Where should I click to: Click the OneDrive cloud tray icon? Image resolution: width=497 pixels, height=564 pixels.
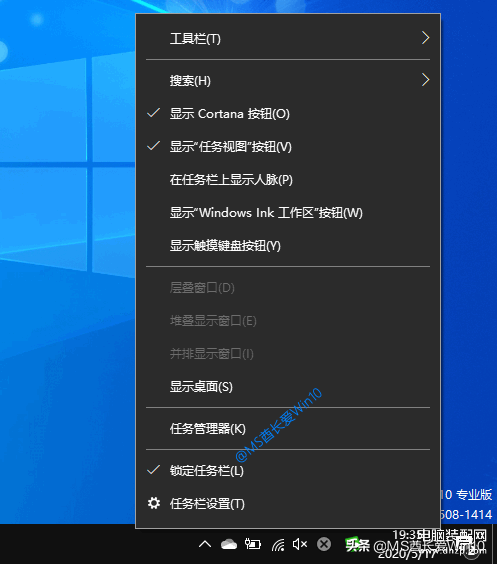(x=229, y=544)
